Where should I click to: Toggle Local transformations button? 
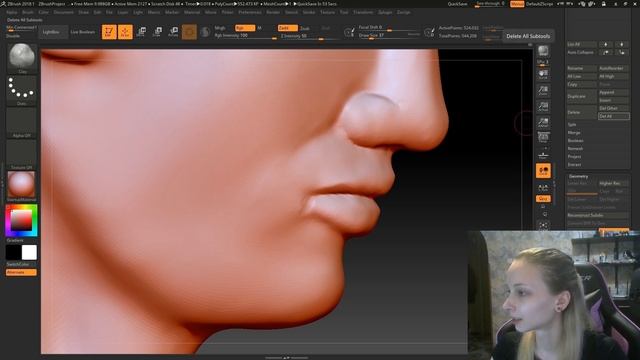coord(543,171)
